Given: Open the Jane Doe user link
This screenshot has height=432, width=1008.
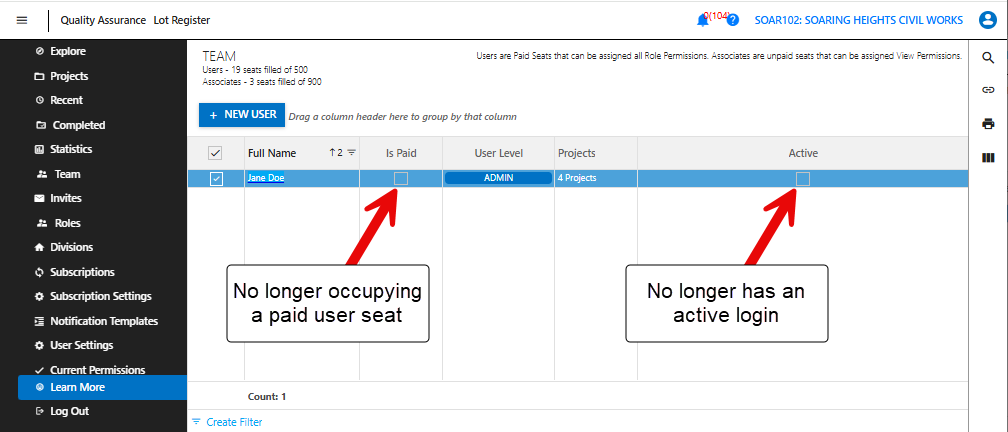Looking at the screenshot, I should coord(266,179).
